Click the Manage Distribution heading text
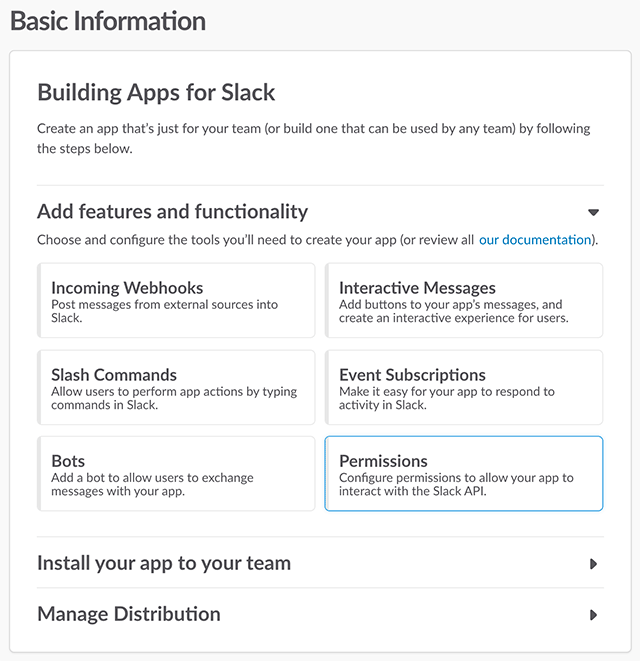The height and width of the screenshot is (661, 640). [x=129, y=614]
